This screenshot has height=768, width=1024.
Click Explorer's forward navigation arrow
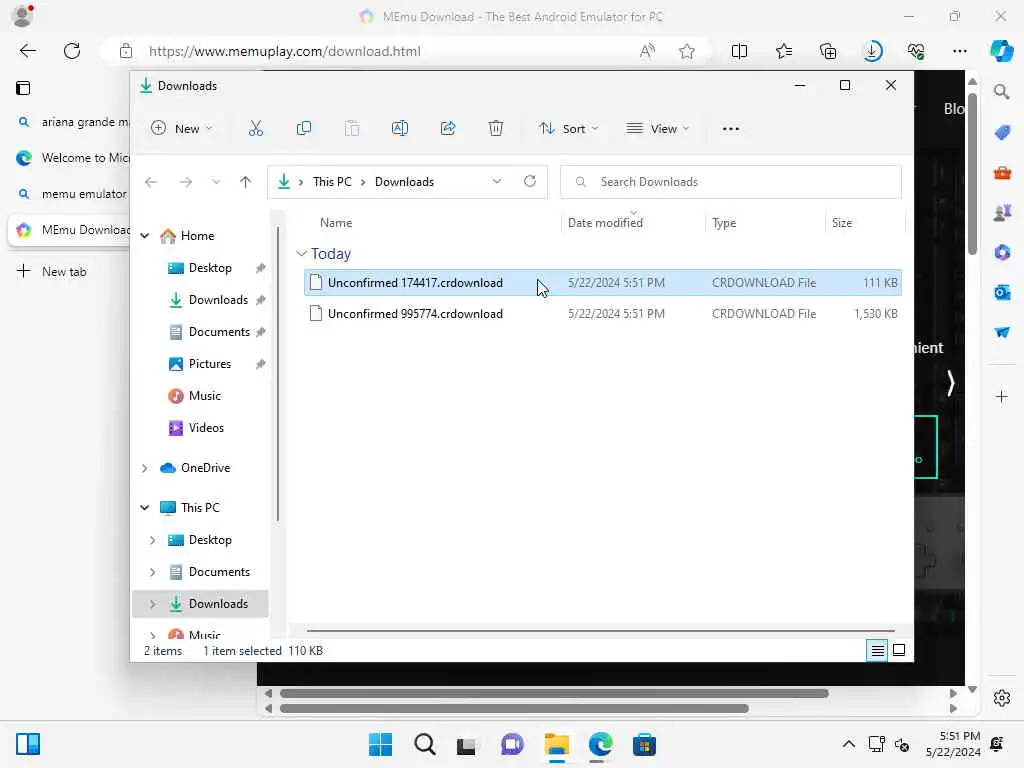(186, 182)
